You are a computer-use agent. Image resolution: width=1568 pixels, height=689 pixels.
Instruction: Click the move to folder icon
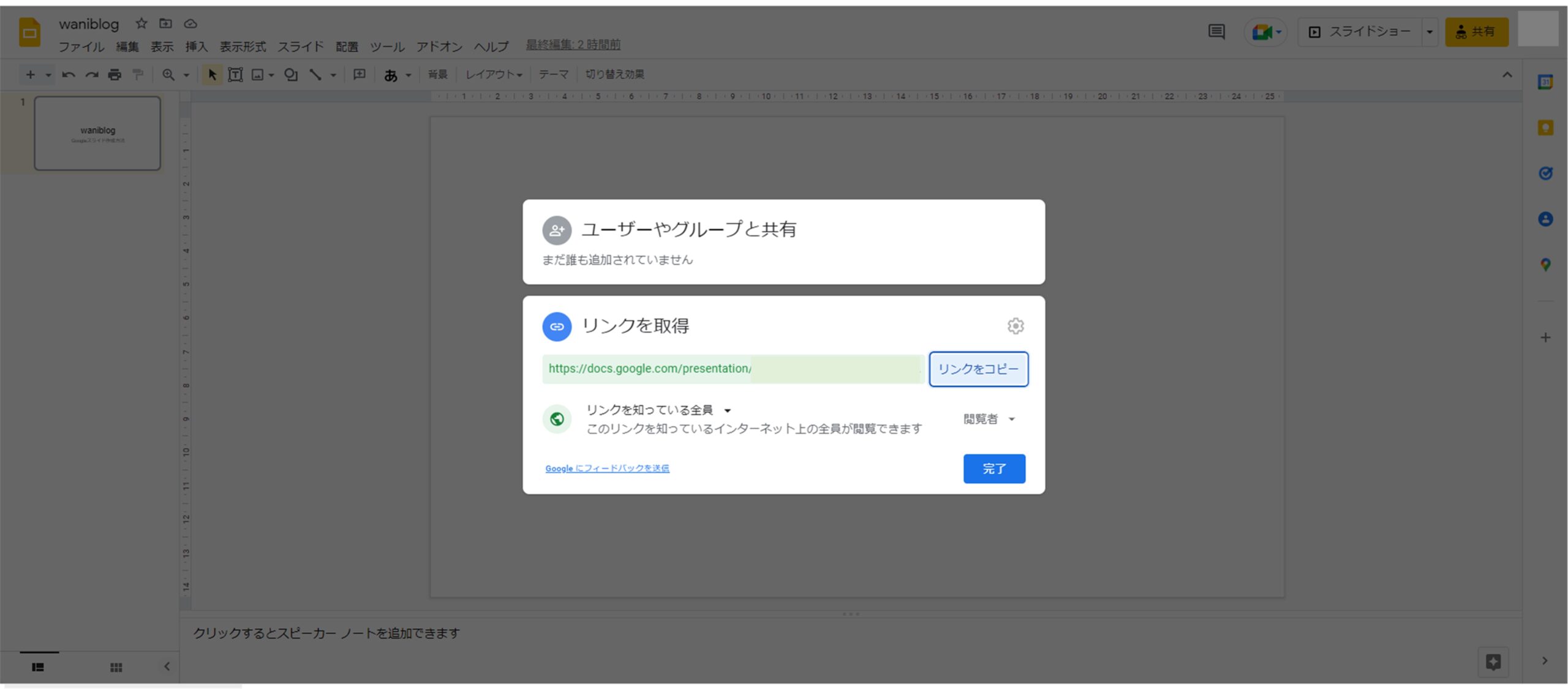coord(165,23)
